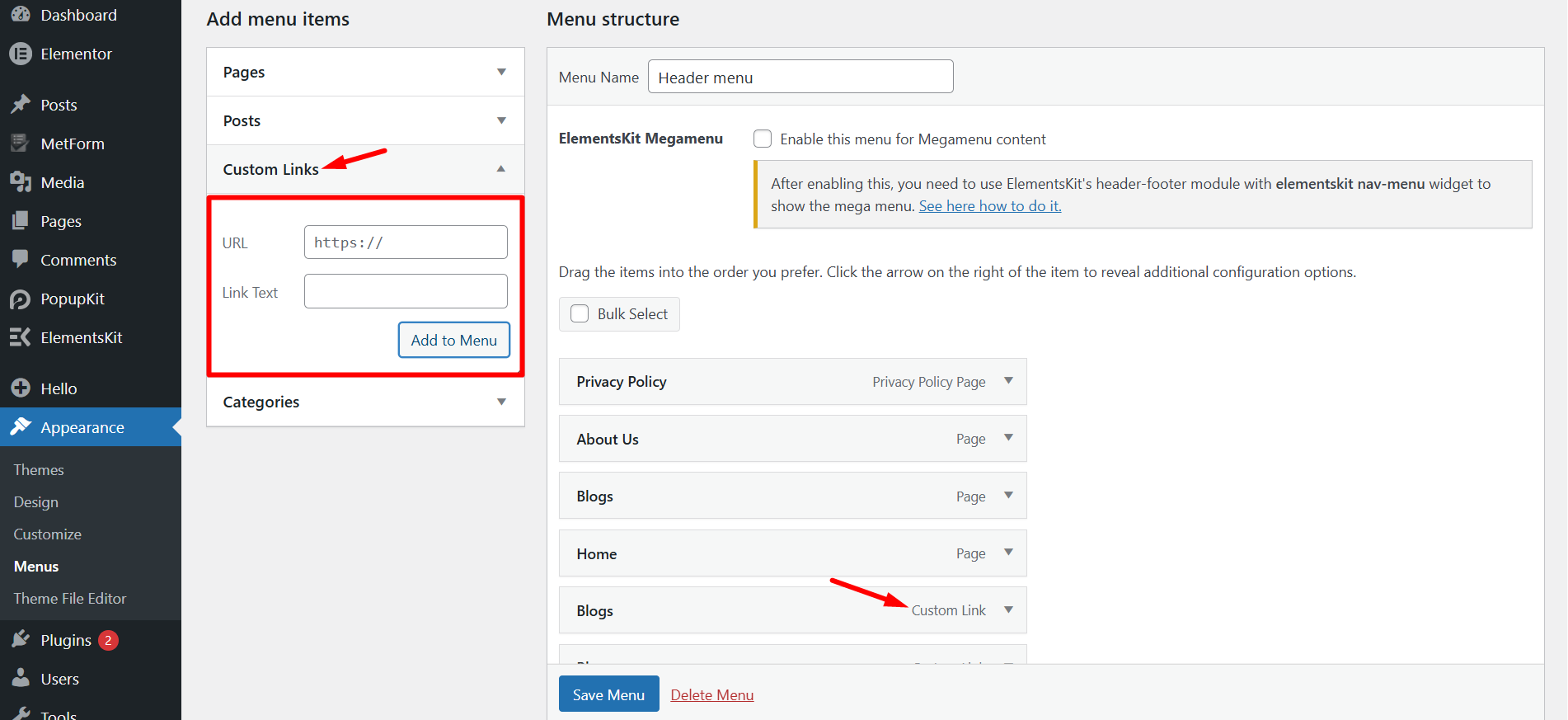Select the Privacy Policy menu item title
This screenshot has height=720, width=1568.
[x=622, y=381]
